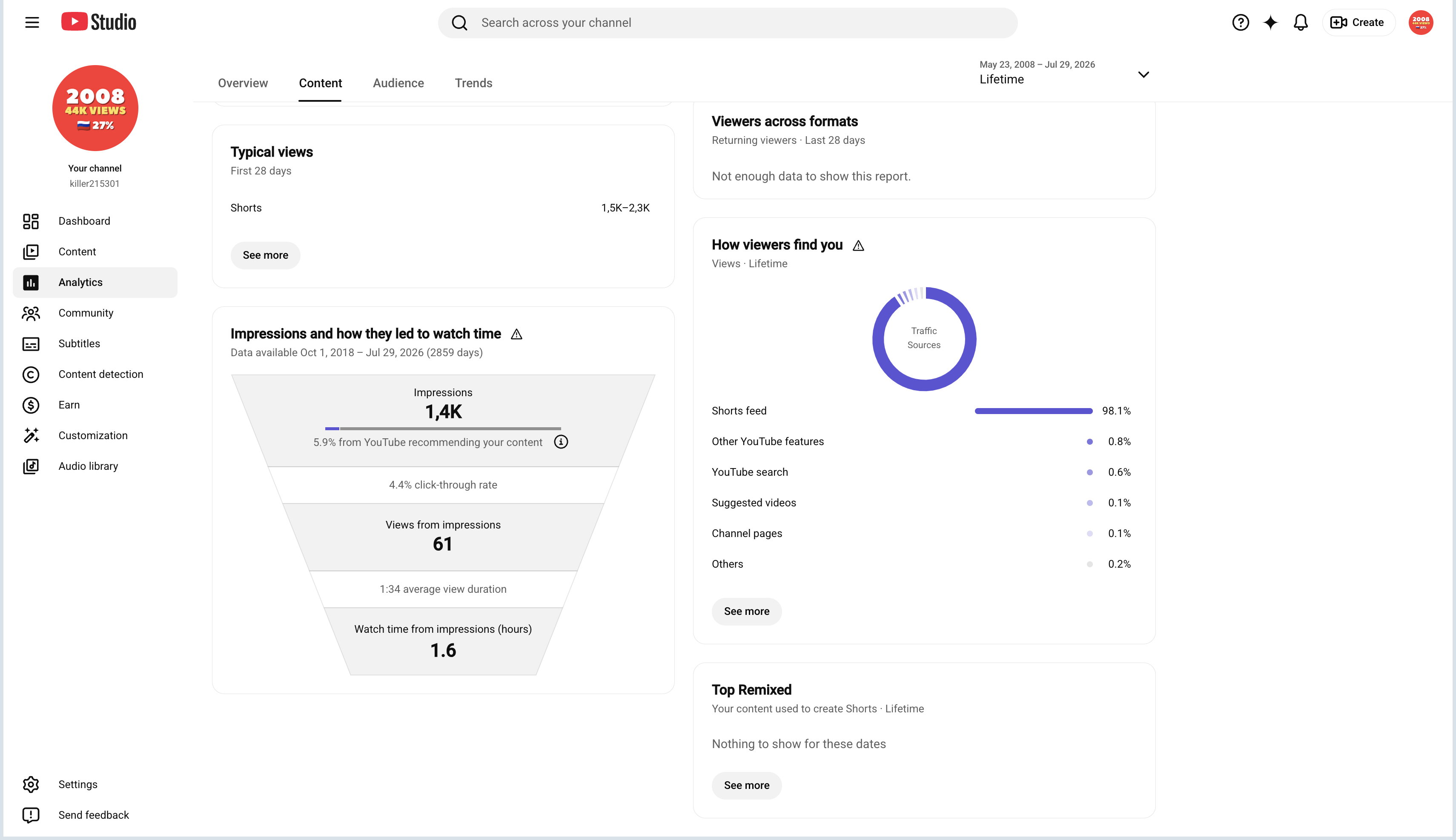Open the hamburger navigation menu
1456x840 pixels.
pos(32,23)
